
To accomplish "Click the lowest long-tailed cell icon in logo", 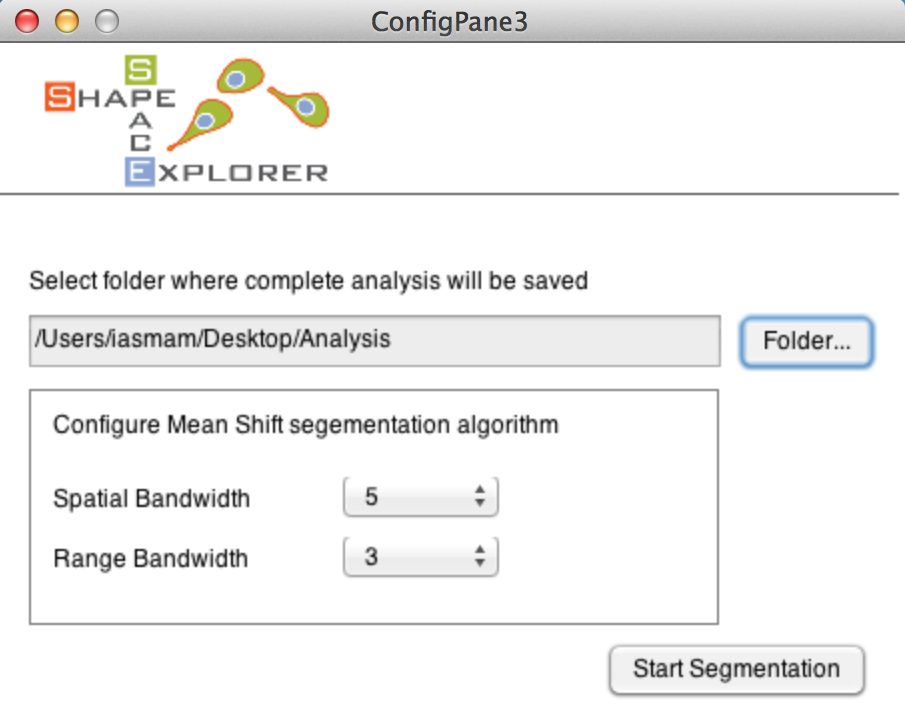I will (201, 123).
